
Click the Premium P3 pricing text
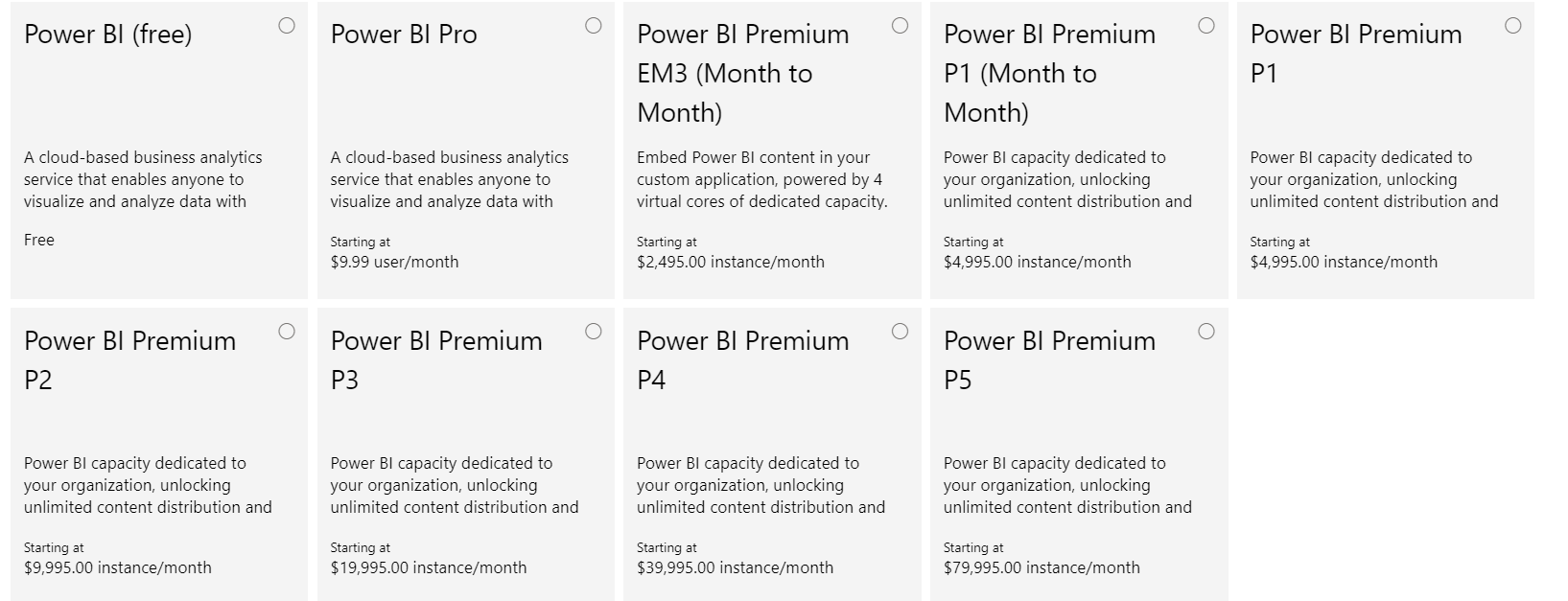428,567
